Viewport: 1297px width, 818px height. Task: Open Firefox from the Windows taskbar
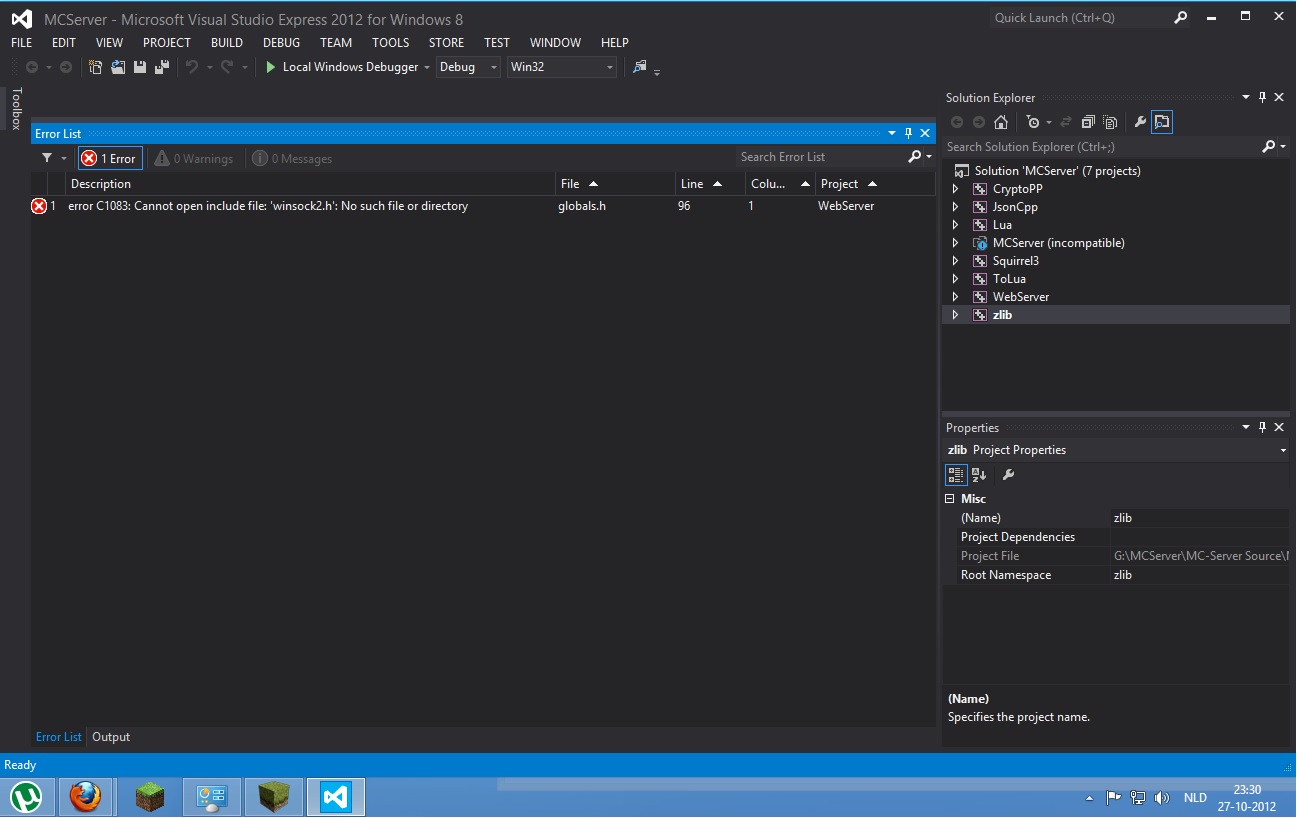[x=86, y=797]
